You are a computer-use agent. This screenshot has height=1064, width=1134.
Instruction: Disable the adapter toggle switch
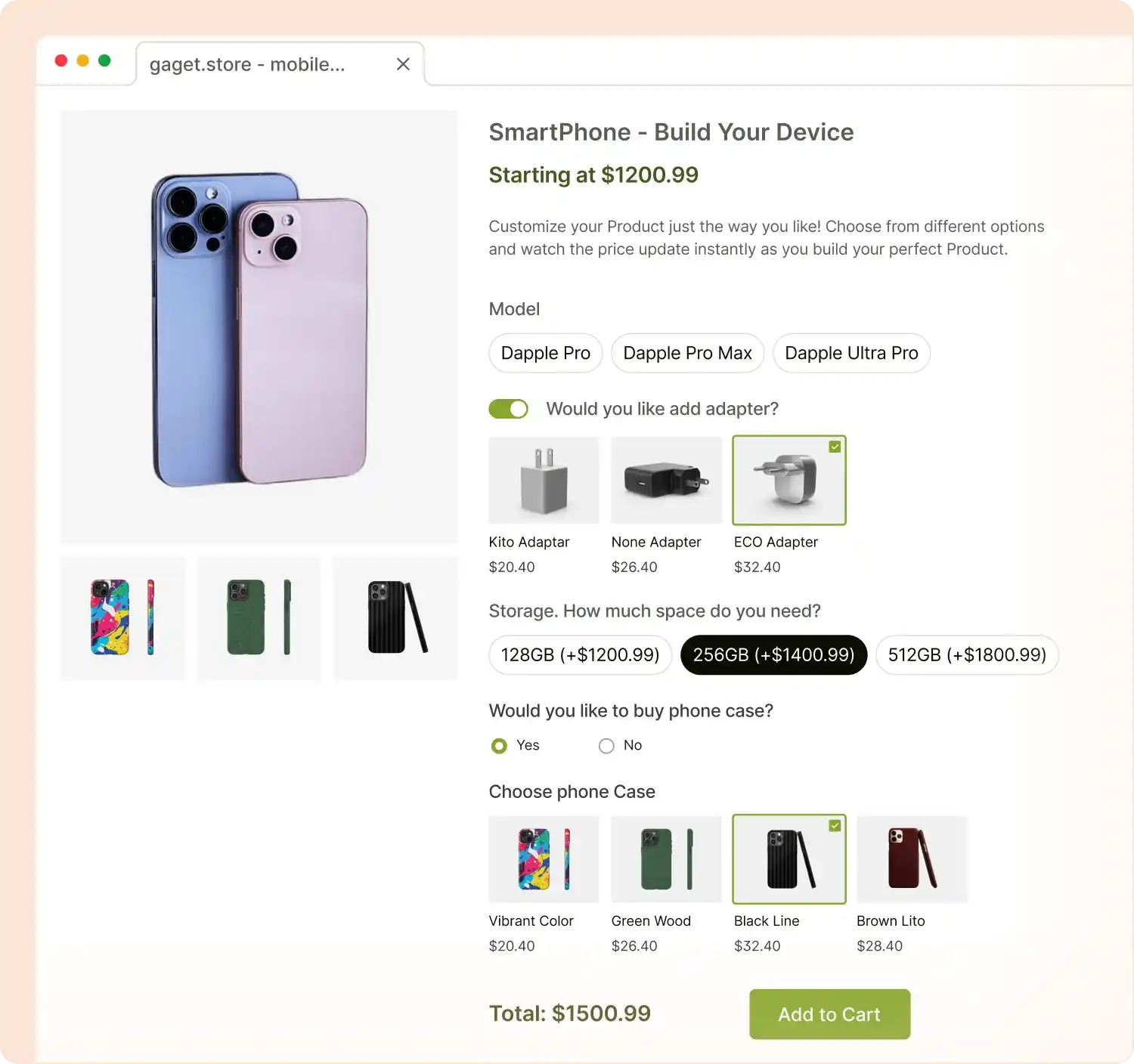point(508,408)
